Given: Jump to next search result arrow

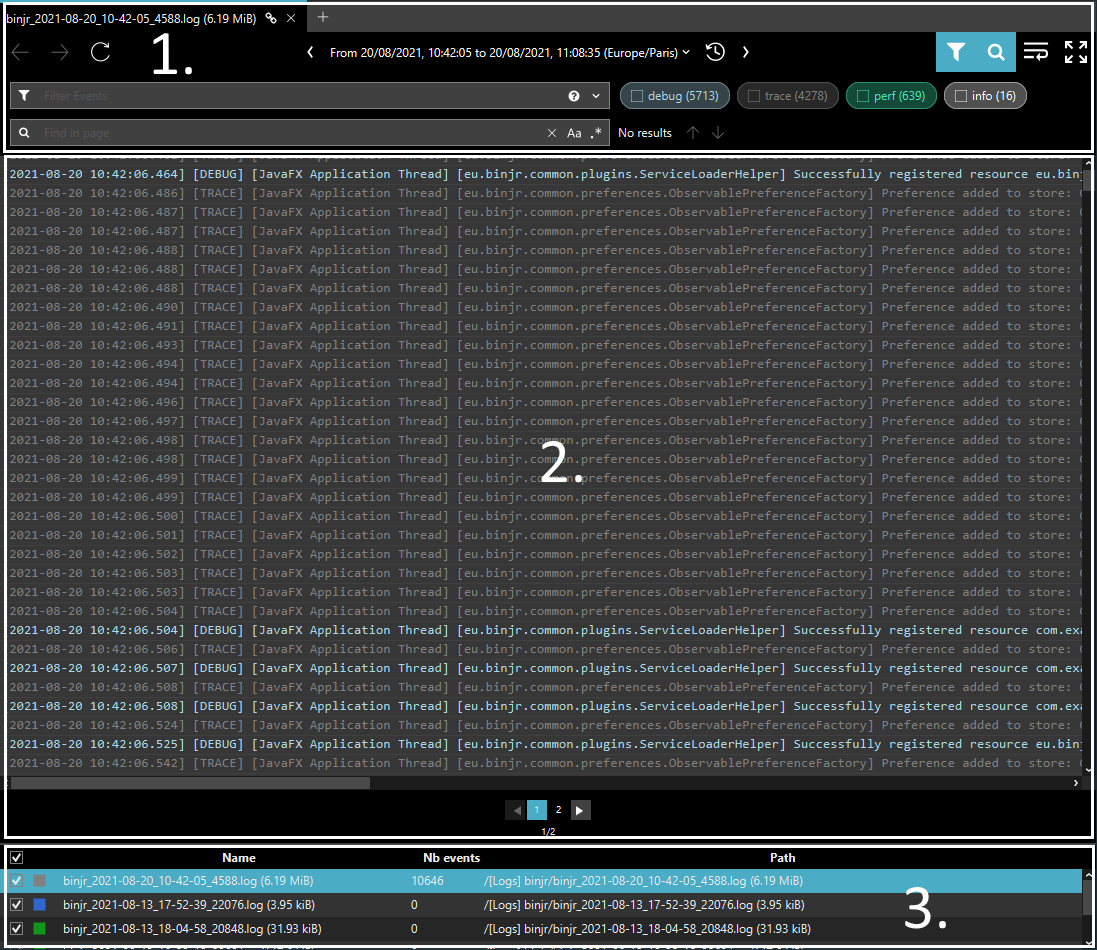Looking at the screenshot, I should 718,133.
